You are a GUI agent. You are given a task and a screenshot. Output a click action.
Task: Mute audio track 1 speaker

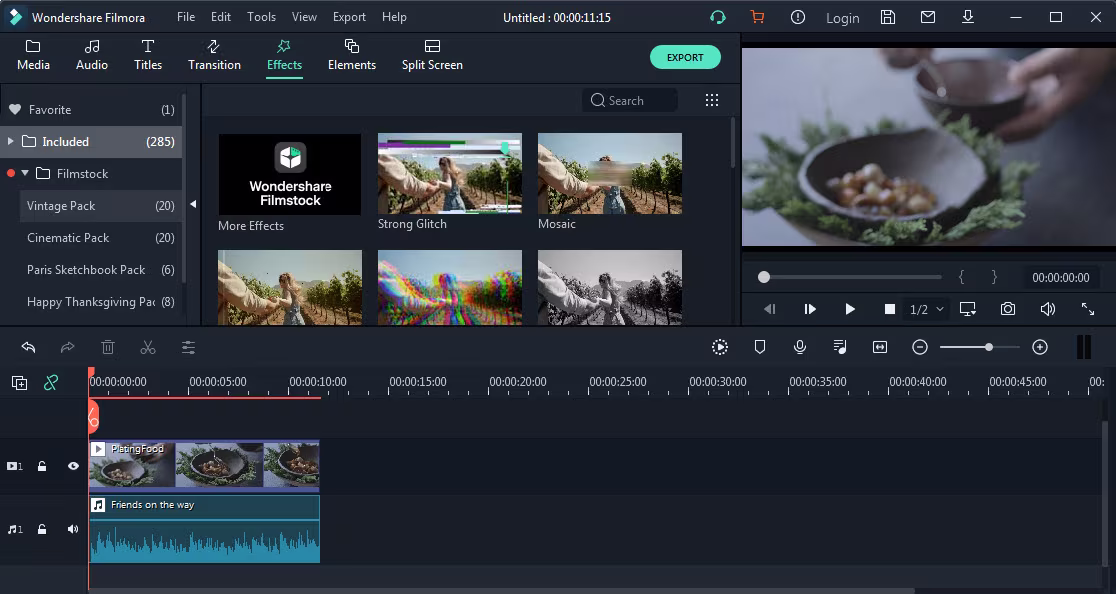73,529
